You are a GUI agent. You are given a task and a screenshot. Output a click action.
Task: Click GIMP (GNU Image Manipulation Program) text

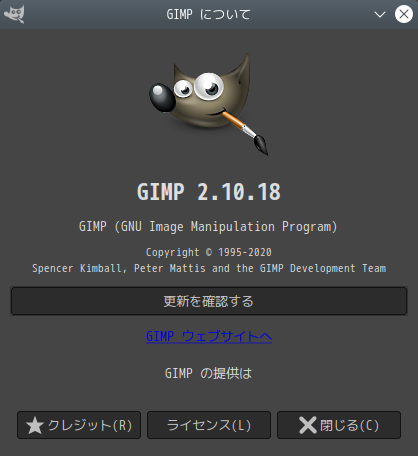coord(209,227)
